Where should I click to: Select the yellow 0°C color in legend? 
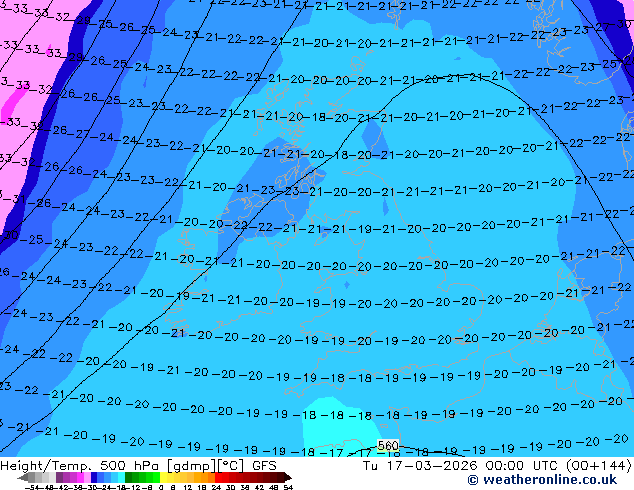click(x=163, y=477)
